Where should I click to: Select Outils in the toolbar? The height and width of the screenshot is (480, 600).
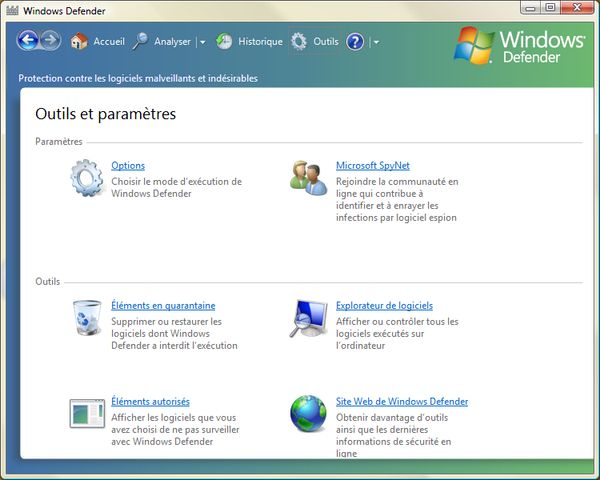315,42
